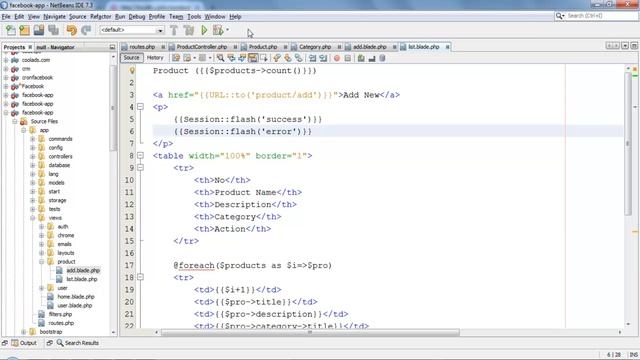
Task: Open the Navigator panel tab
Action: pos(55,47)
